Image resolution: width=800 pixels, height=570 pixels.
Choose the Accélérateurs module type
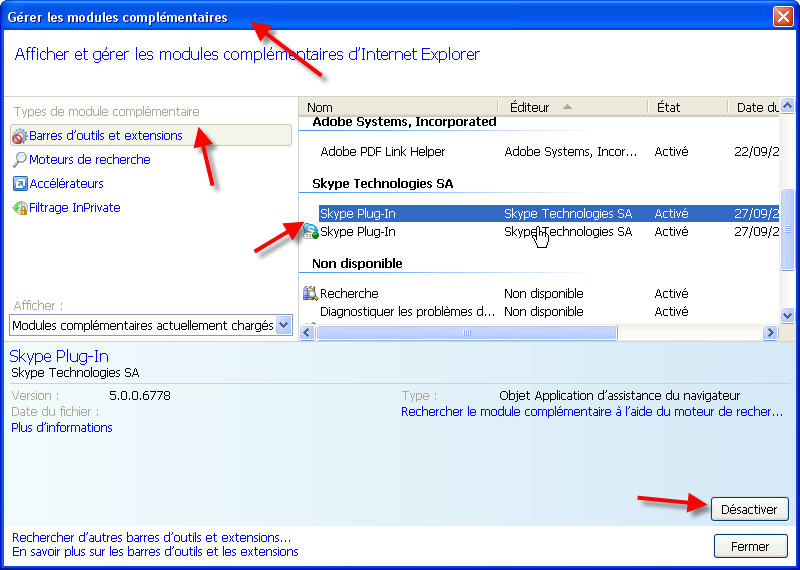pyautogui.click(x=66, y=184)
